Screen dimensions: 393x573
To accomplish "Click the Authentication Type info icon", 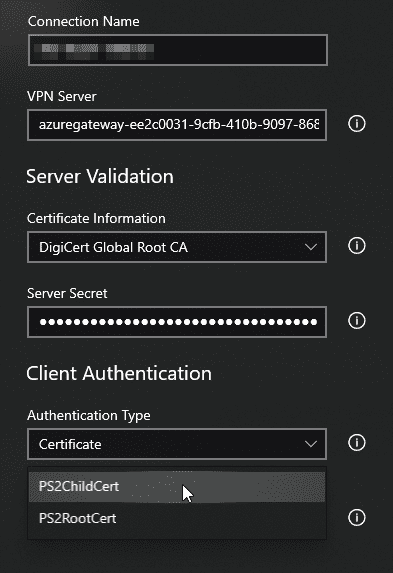I will pos(356,443).
